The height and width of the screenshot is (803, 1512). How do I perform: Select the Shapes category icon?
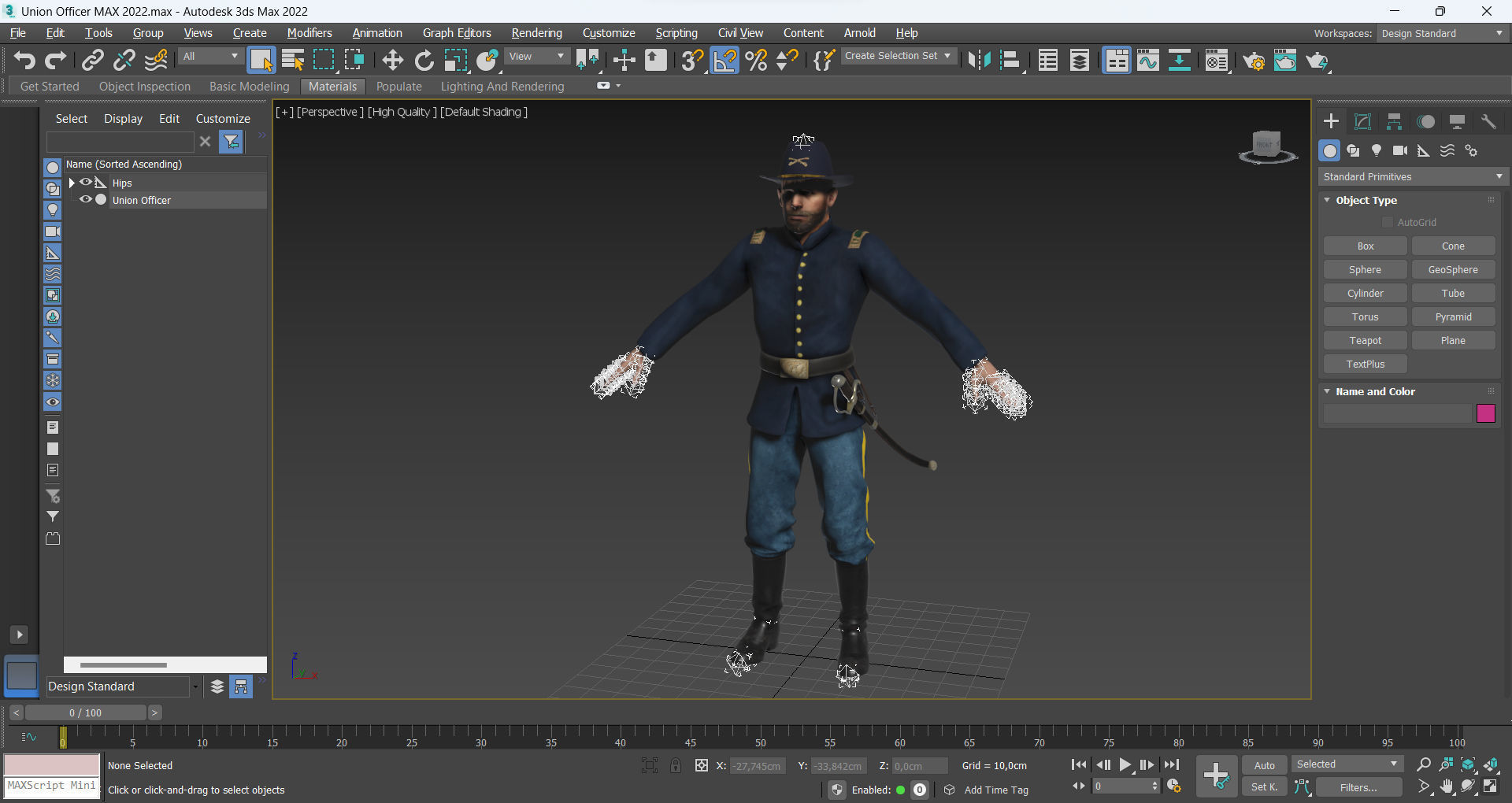click(x=1353, y=150)
